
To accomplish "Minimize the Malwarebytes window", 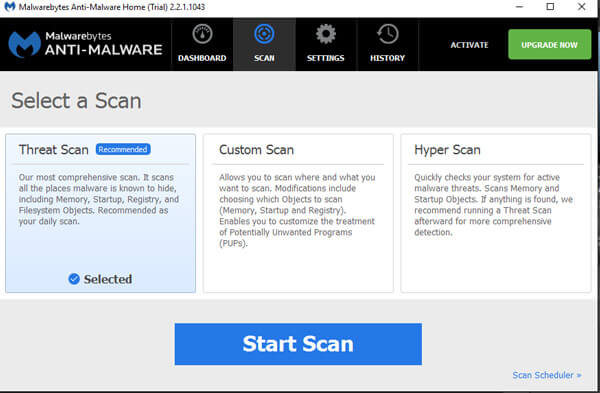I will click(519, 7).
